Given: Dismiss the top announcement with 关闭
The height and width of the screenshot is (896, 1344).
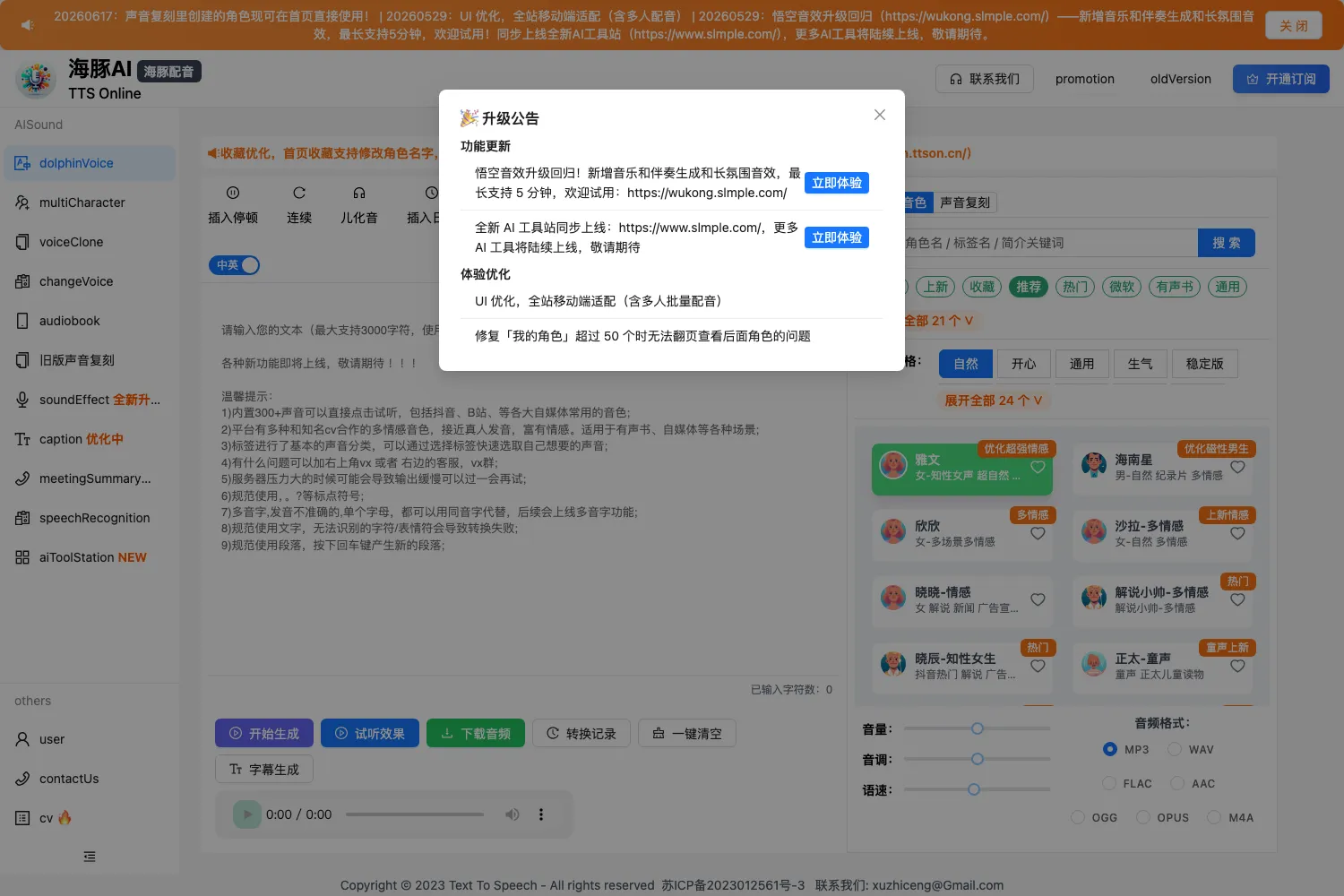Looking at the screenshot, I should 1294,25.
